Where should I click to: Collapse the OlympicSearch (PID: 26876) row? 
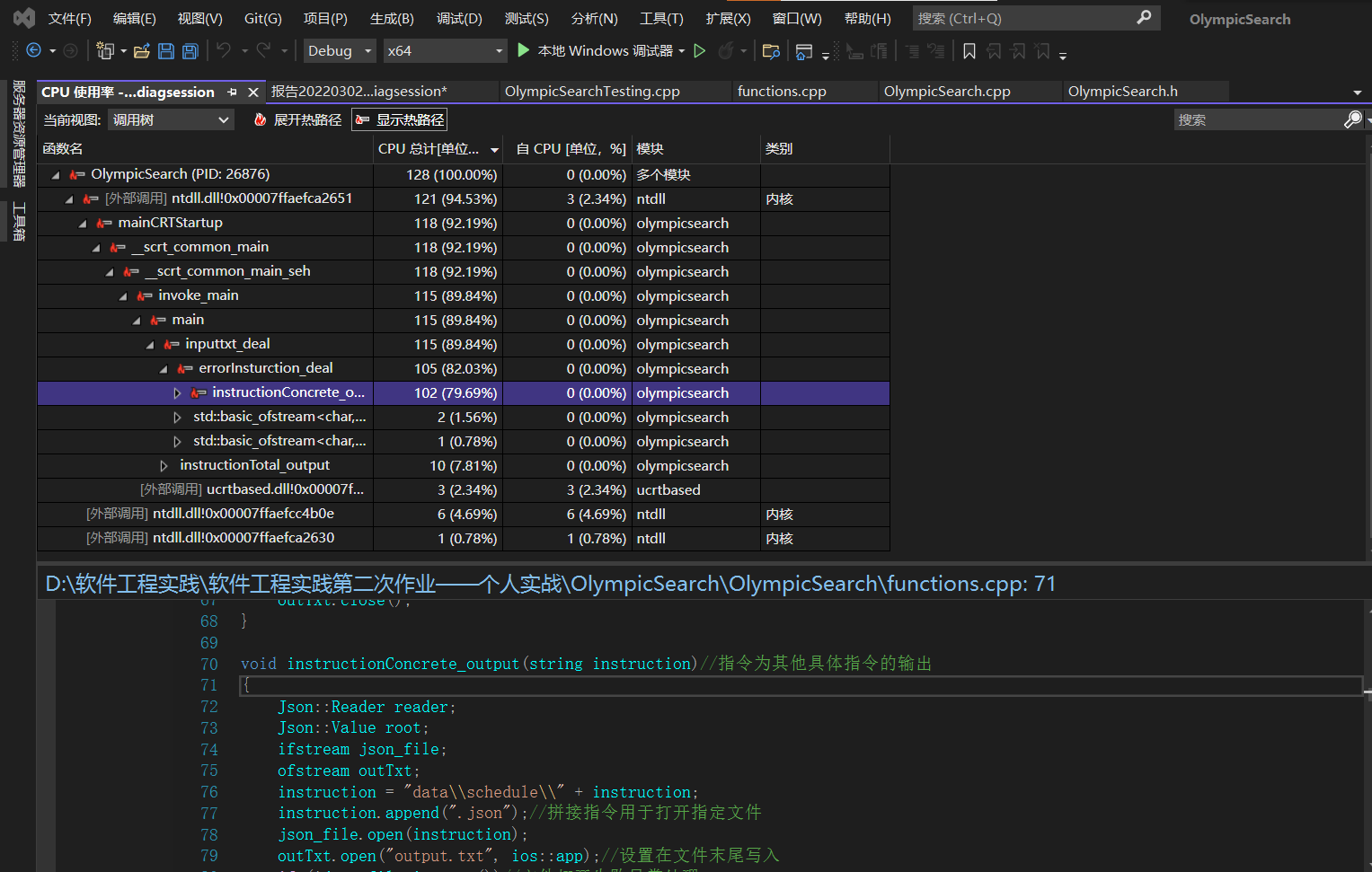56,175
